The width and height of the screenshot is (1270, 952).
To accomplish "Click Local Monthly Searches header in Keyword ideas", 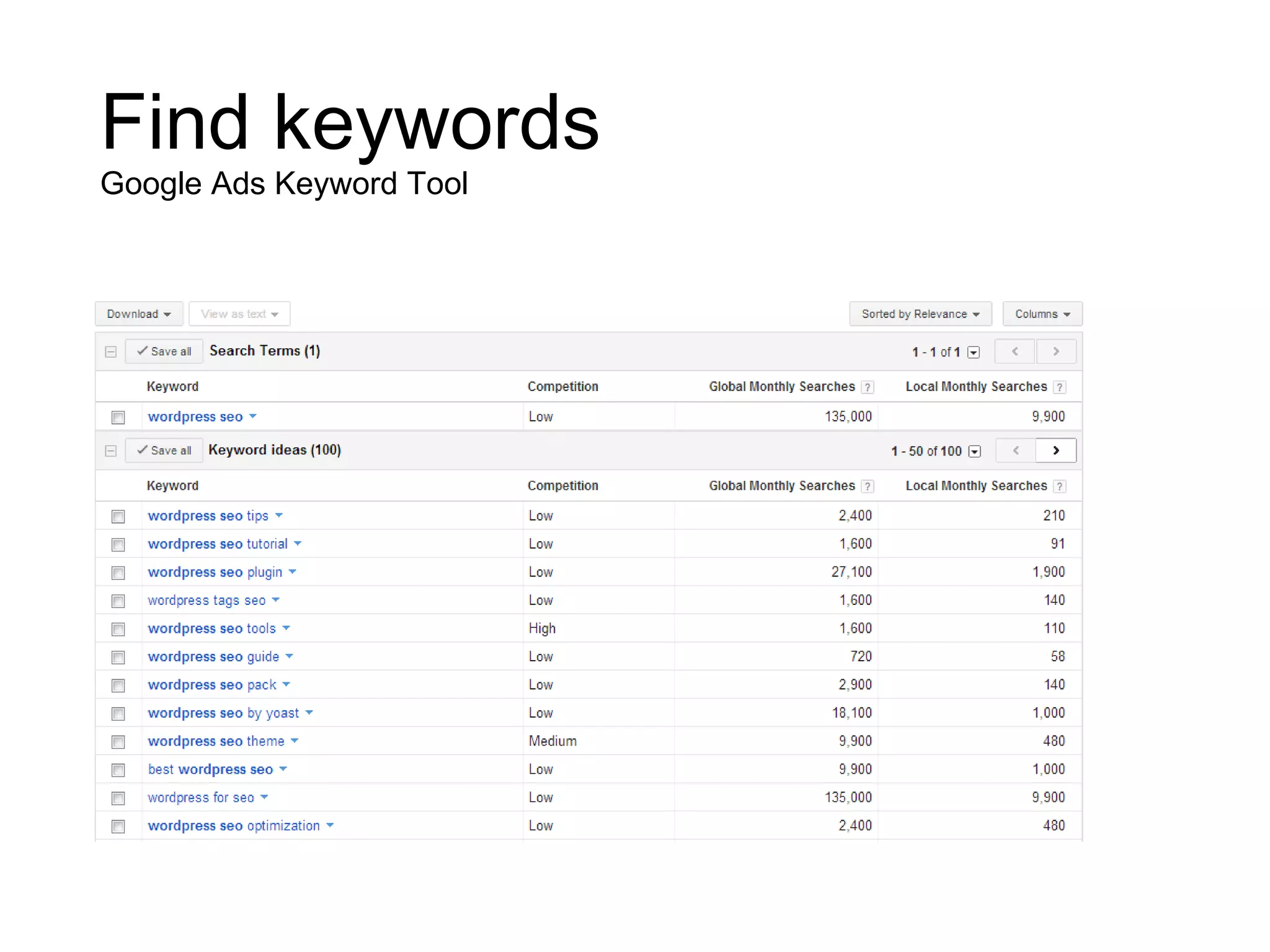I will 976,486.
